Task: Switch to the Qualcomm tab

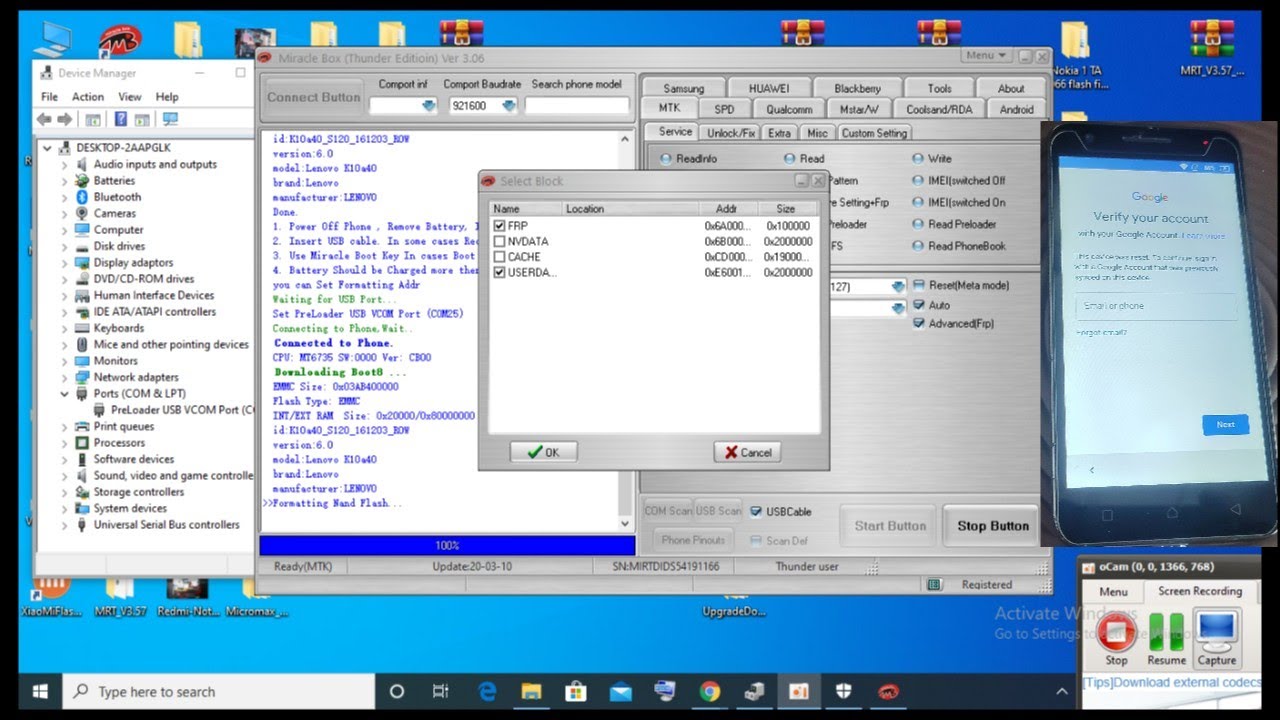Action: (789, 110)
